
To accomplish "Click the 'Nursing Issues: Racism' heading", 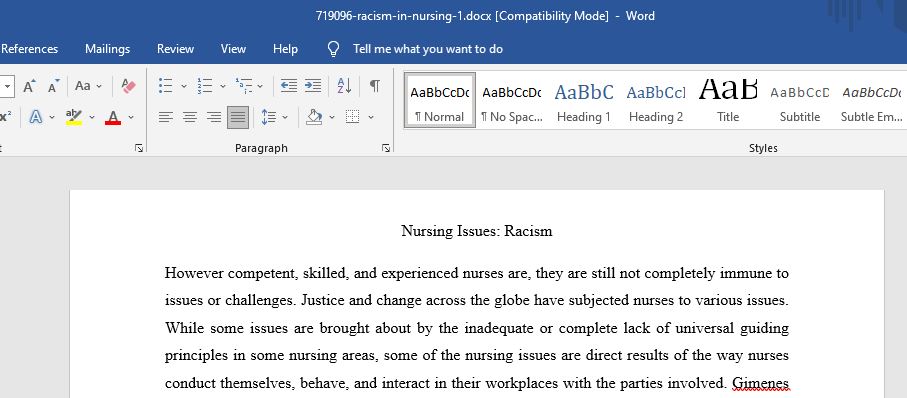I will point(477,231).
